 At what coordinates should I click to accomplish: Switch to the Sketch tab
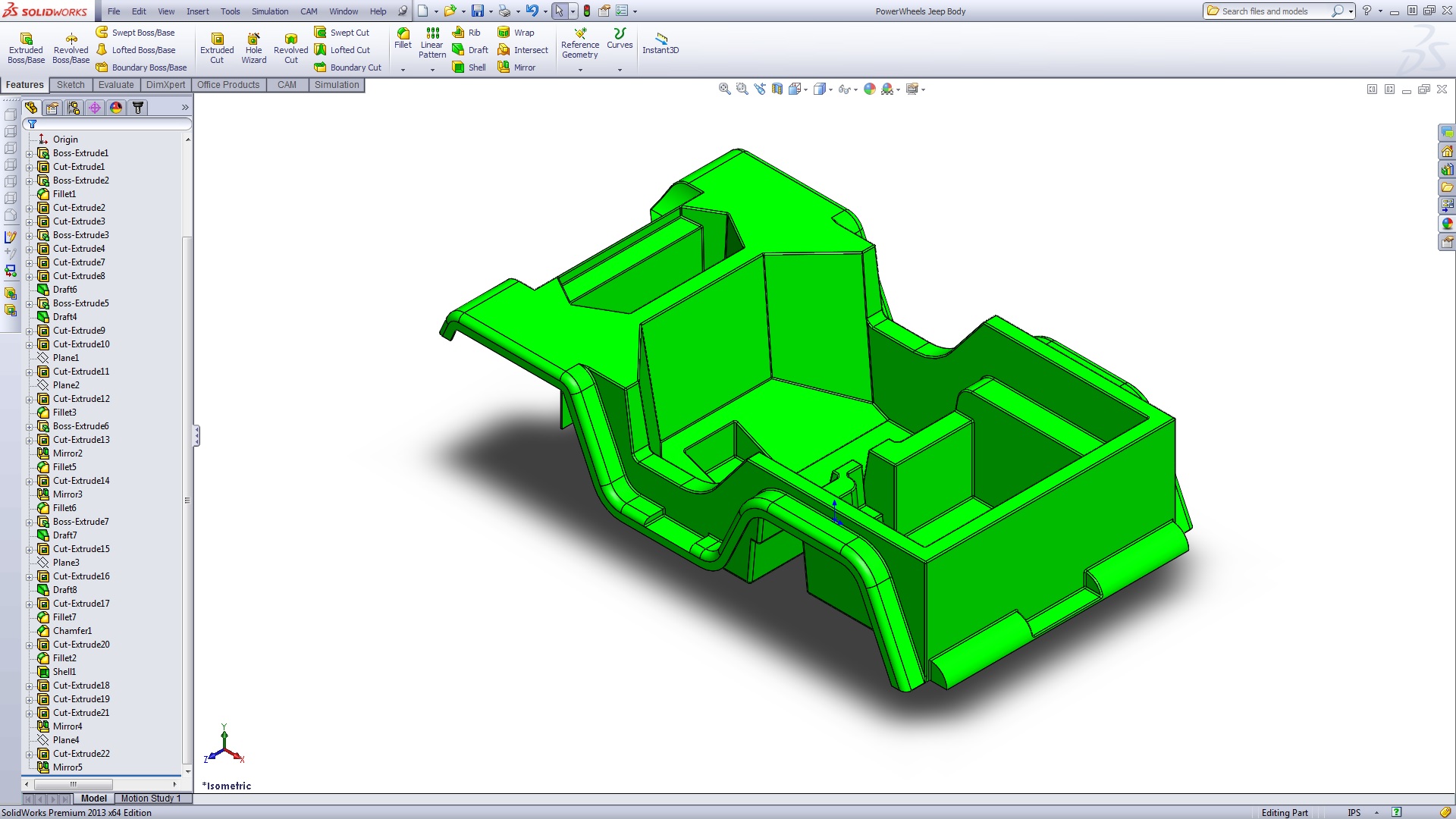[71, 85]
